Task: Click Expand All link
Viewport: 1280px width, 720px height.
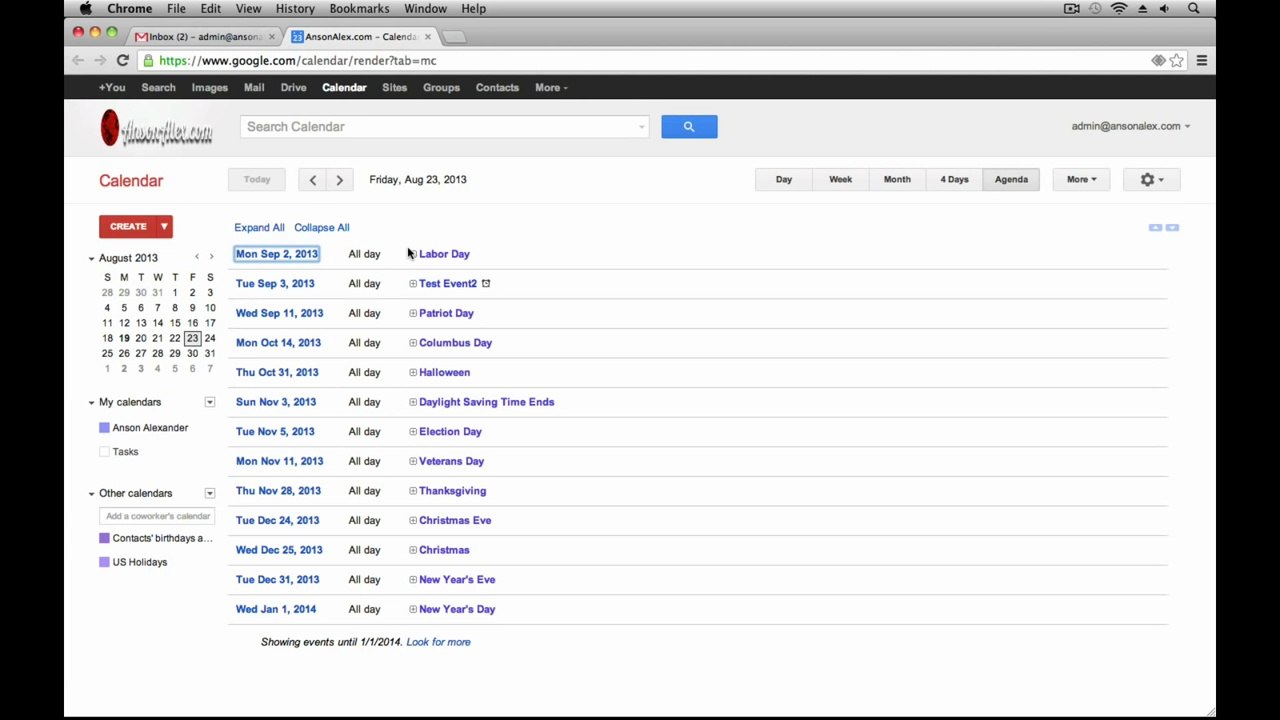Action: click(259, 228)
